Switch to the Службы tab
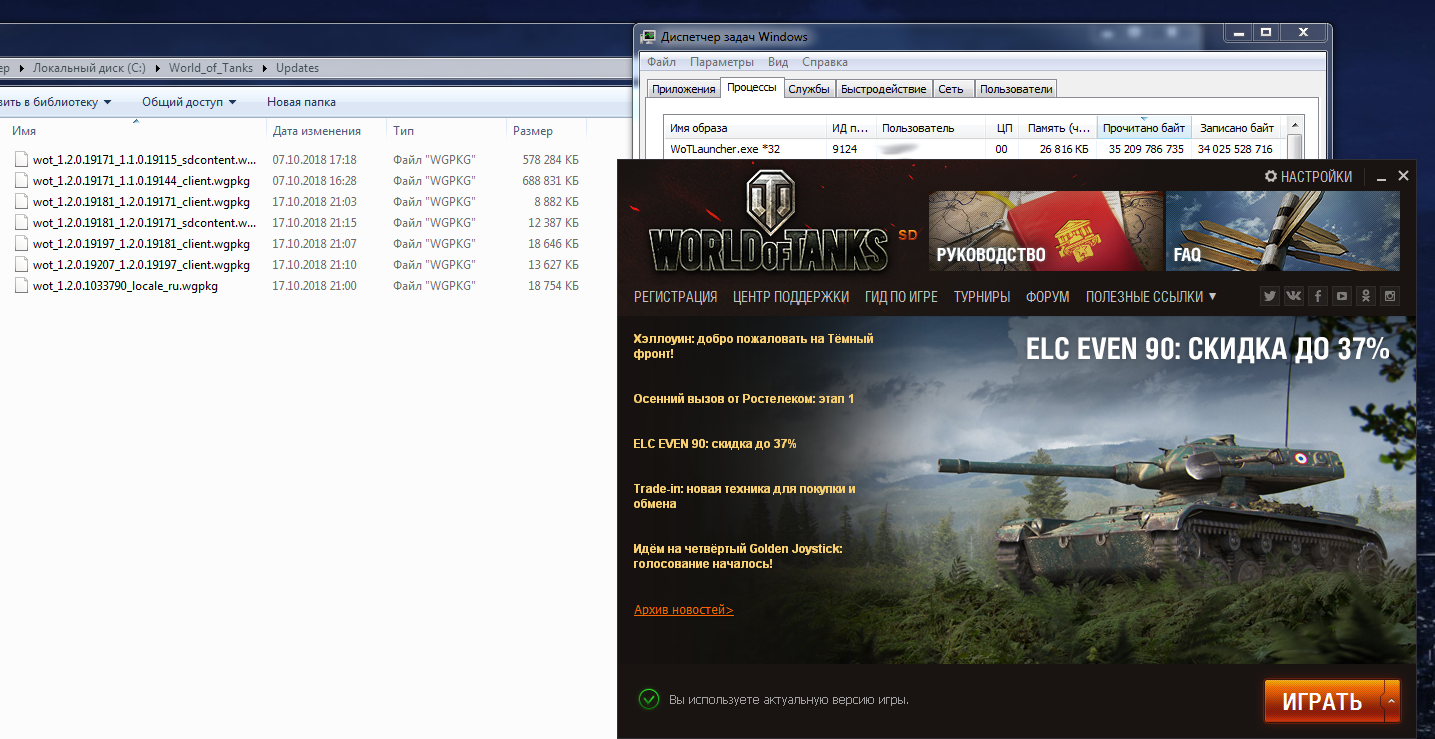 tap(808, 89)
